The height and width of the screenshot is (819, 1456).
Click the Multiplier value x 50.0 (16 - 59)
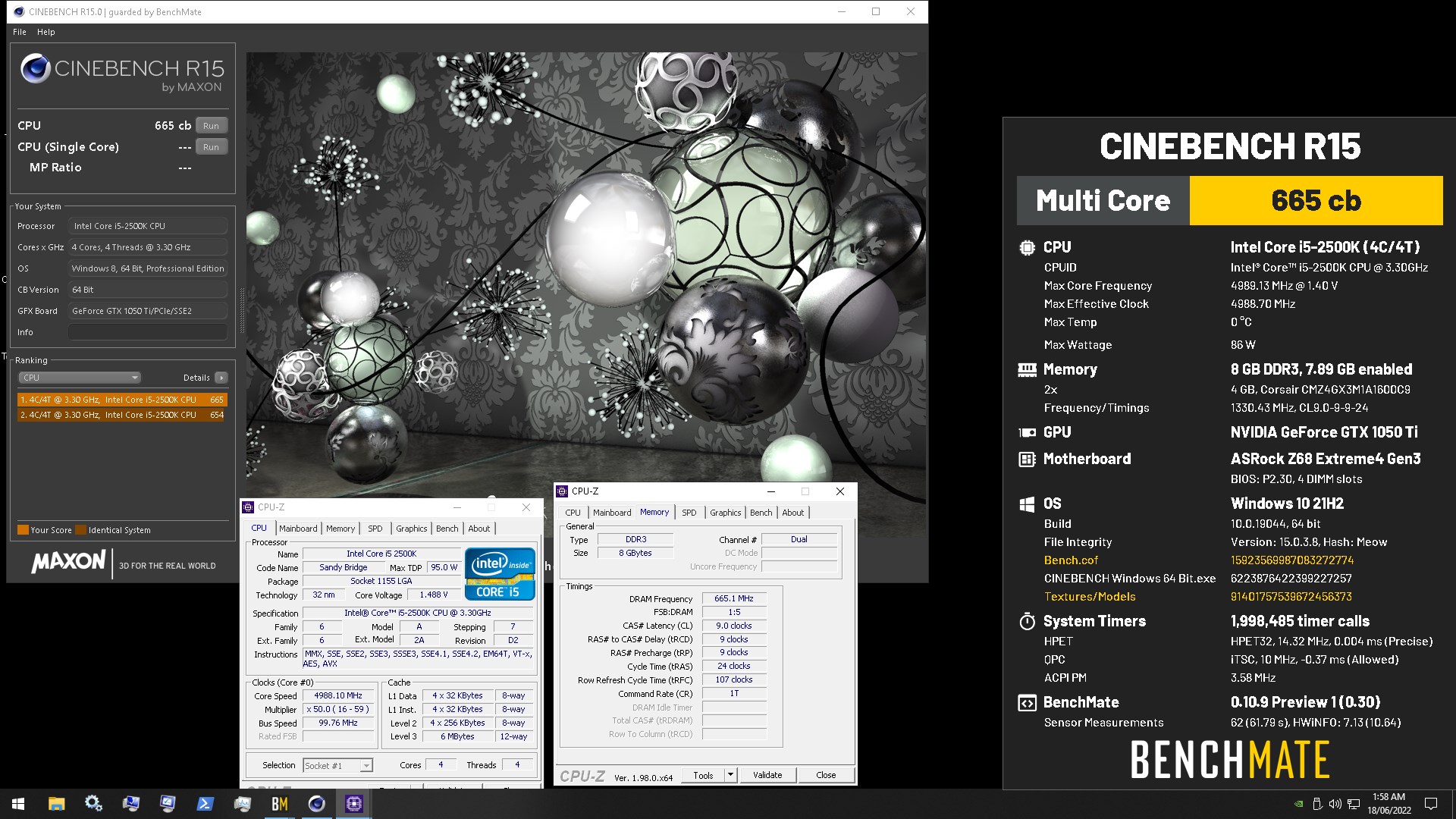point(338,709)
